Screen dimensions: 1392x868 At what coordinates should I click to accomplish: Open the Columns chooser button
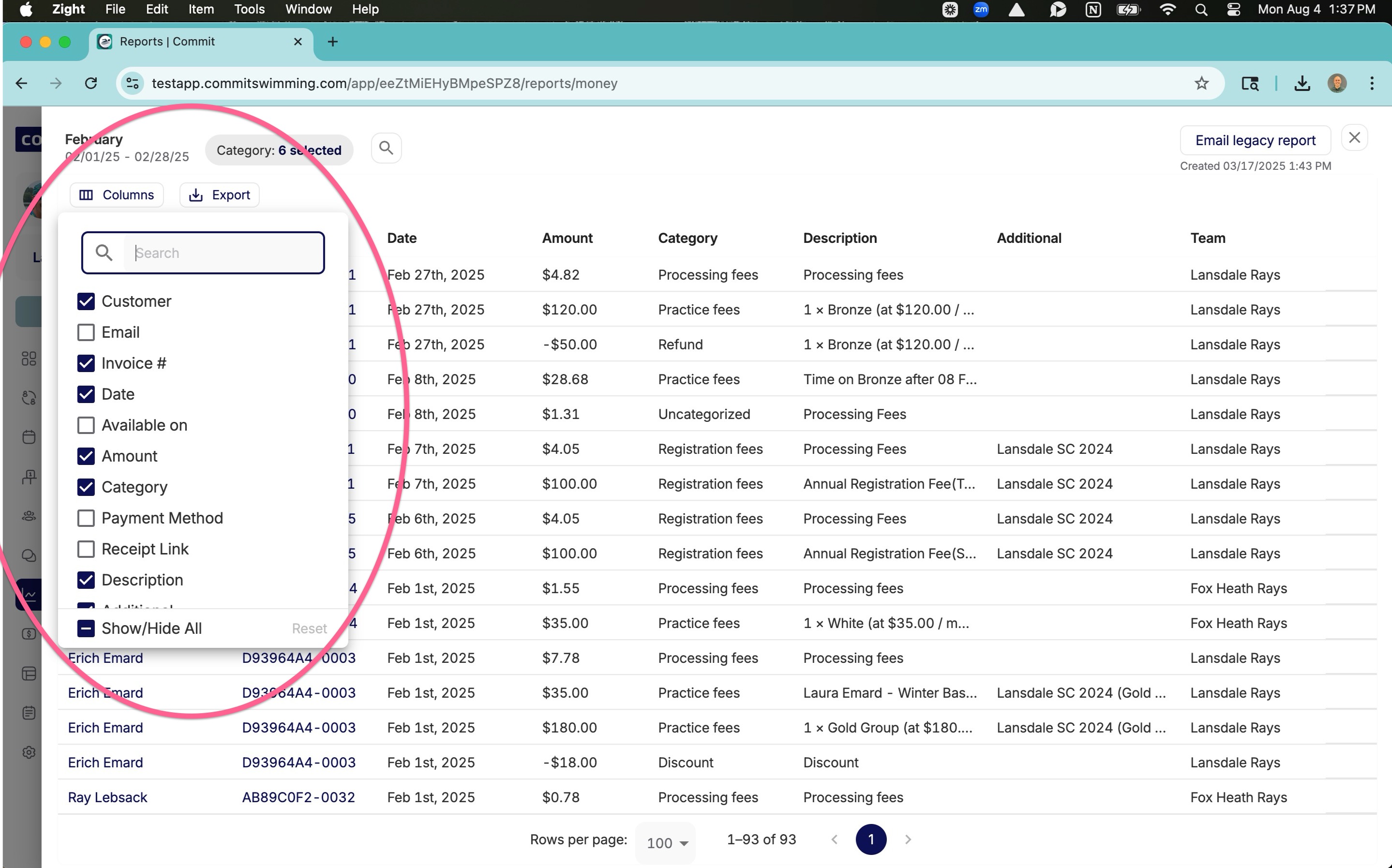tap(117, 195)
